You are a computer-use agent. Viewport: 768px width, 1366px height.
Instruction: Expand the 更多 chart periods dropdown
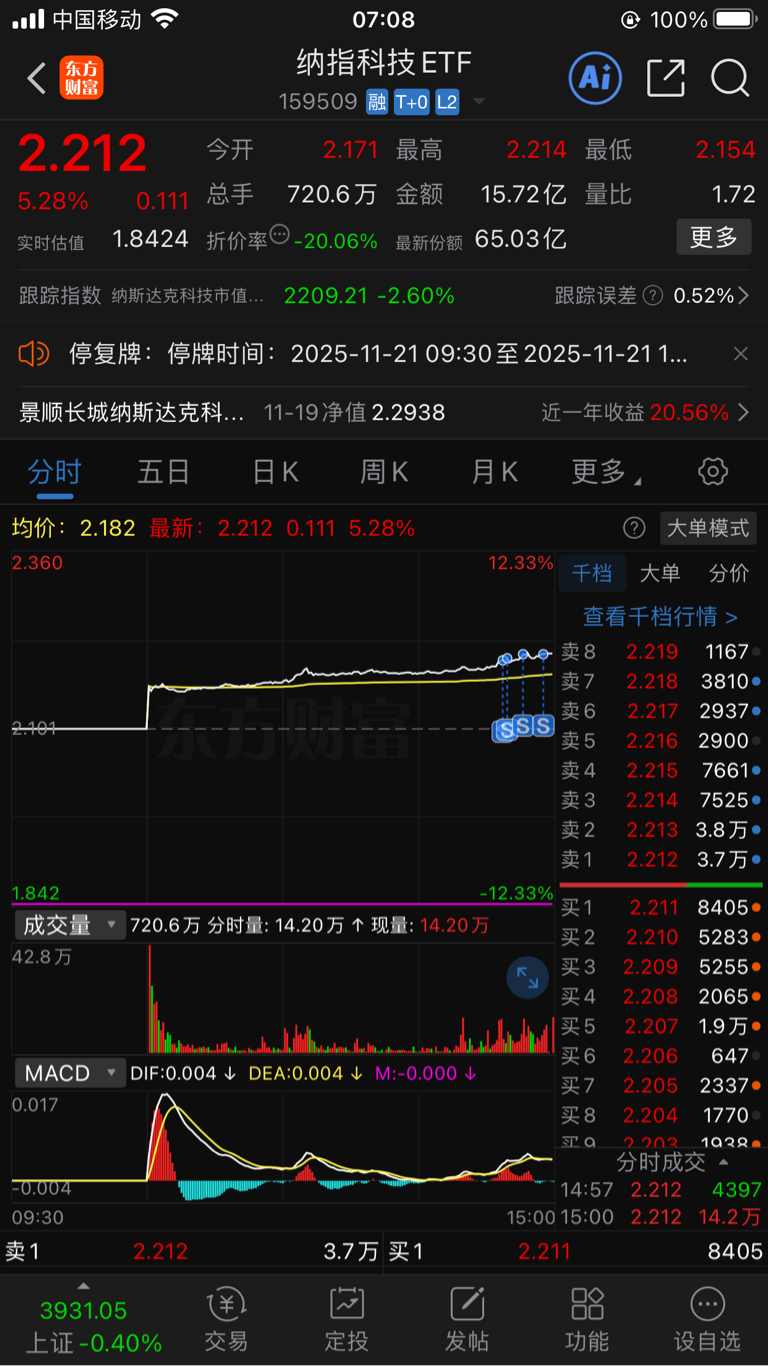pyautogui.click(x=607, y=472)
